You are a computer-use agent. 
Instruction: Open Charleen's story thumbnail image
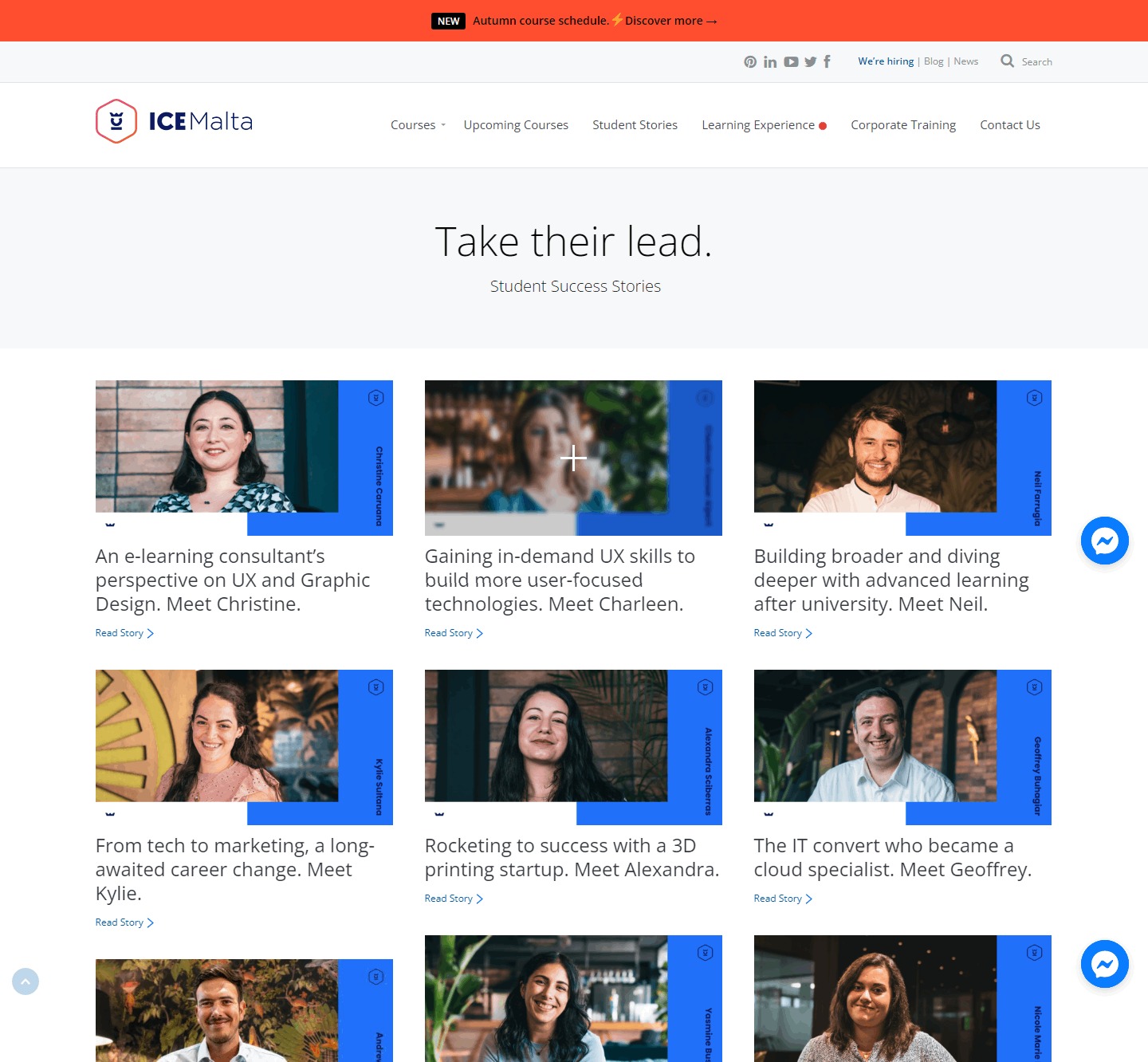[573, 458]
